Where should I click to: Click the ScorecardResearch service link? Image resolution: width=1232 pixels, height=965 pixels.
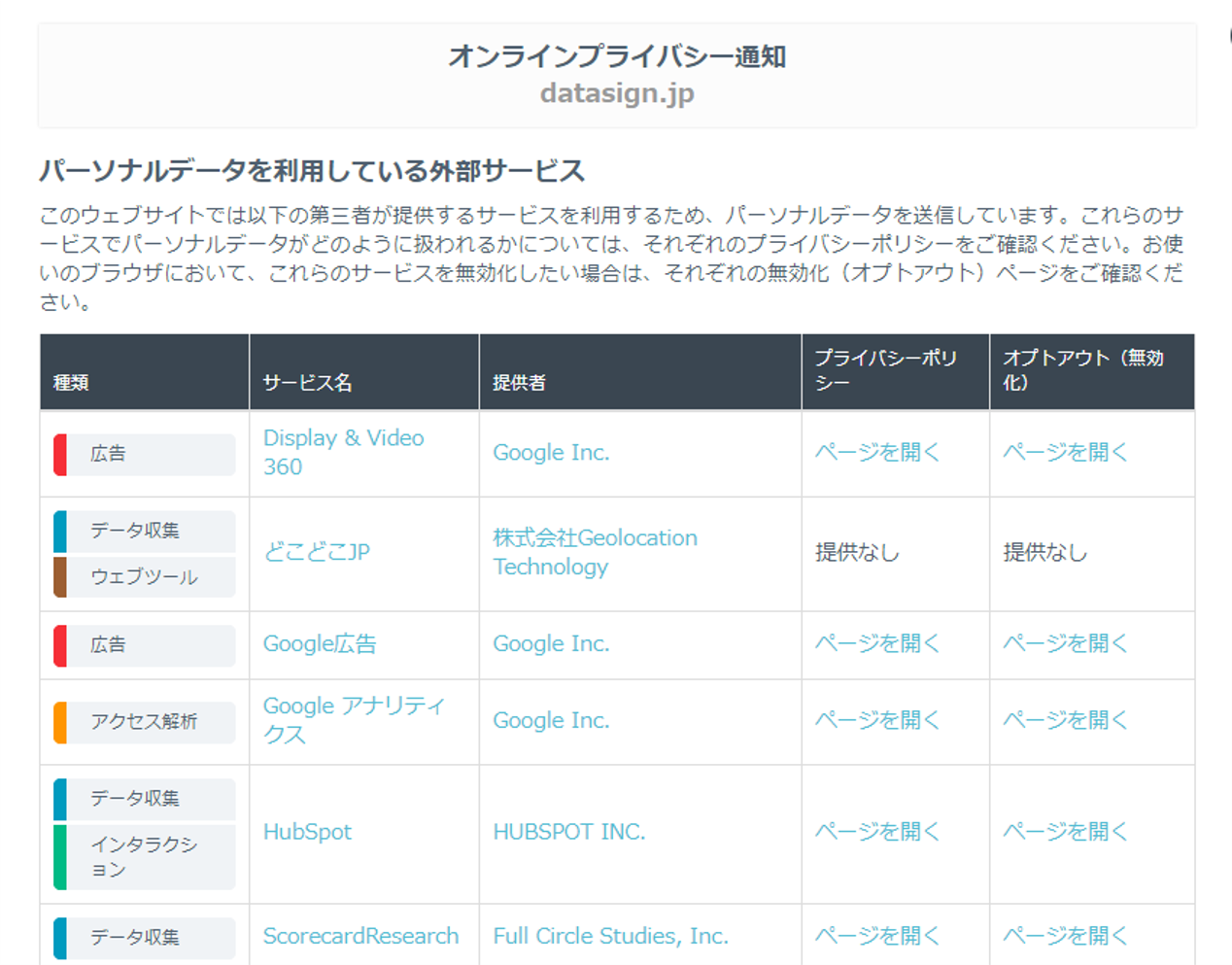(360, 936)
